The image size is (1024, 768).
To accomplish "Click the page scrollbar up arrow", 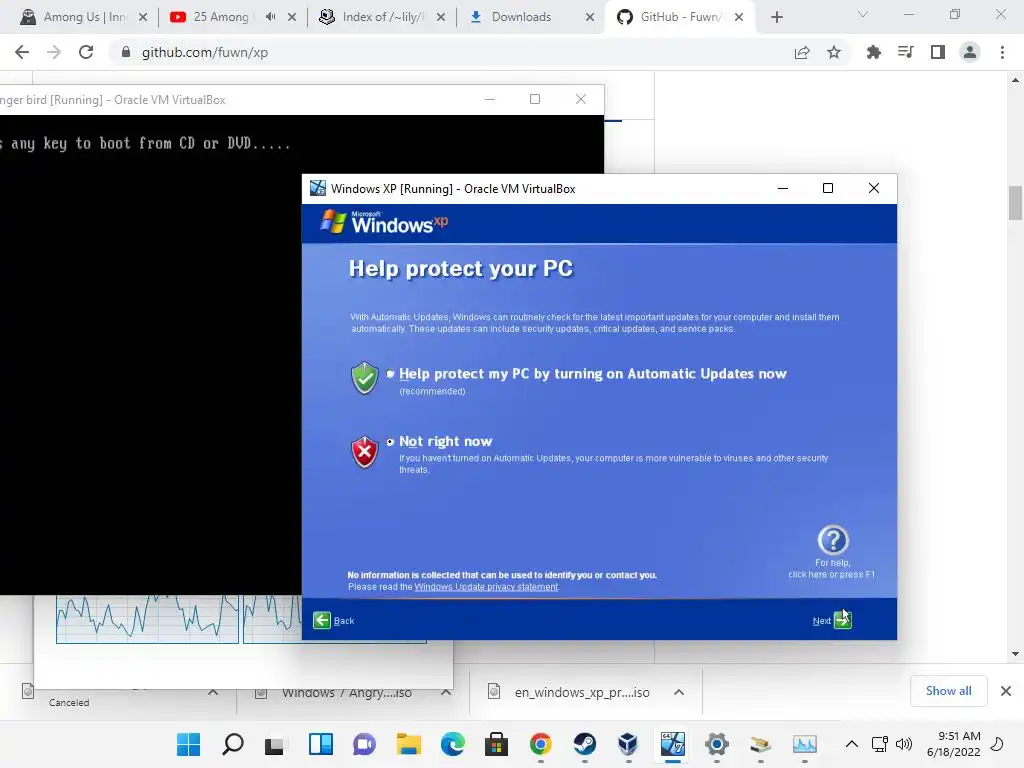I will click(x=1015, y=81).
